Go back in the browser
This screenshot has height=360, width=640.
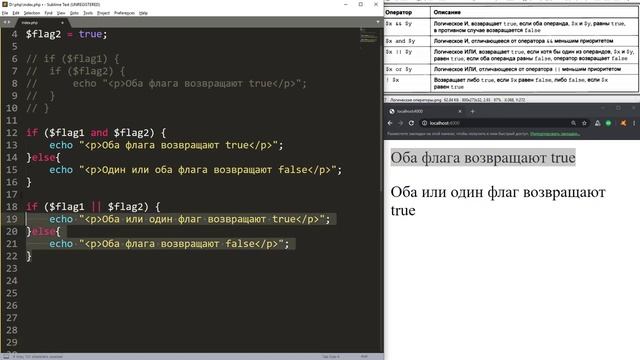(x=390, y=123)
